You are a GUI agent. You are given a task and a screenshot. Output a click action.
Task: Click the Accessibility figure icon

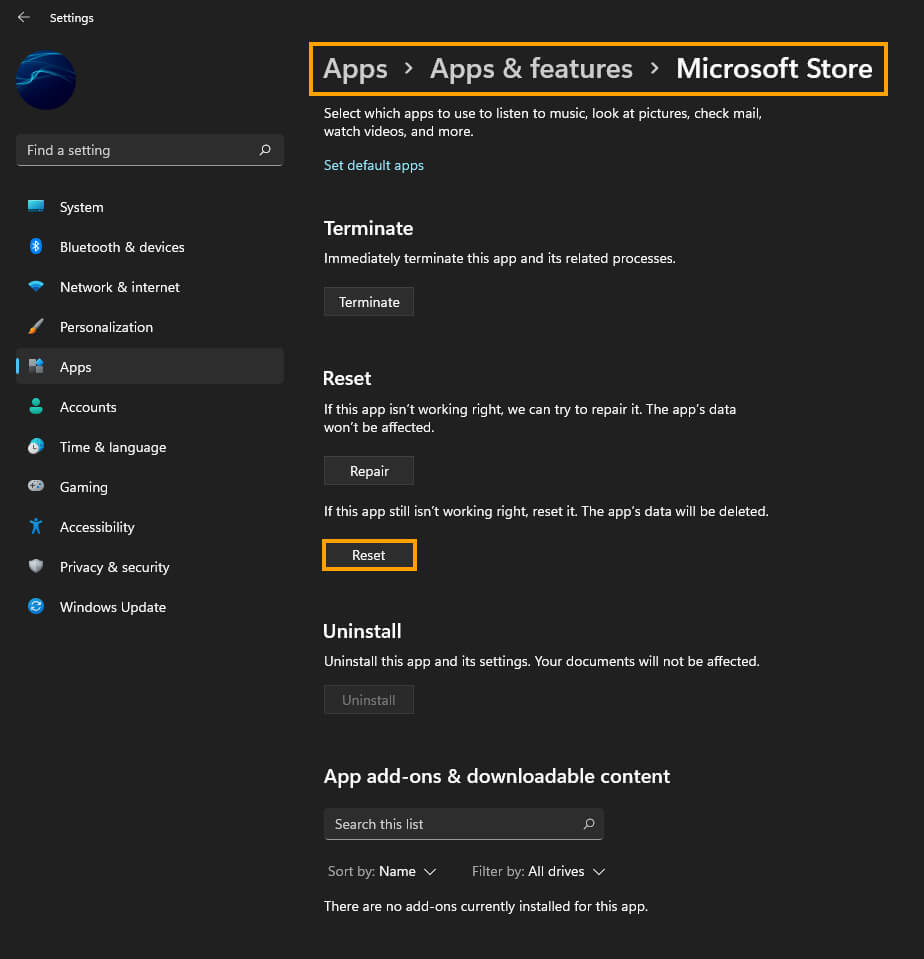click(x=36, y=526)
